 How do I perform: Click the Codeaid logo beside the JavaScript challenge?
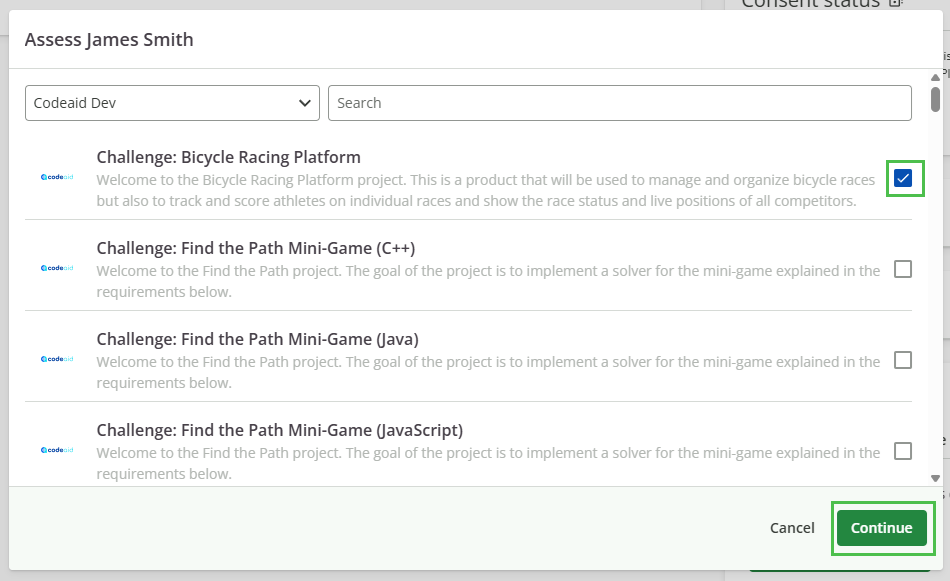(57, 450)
